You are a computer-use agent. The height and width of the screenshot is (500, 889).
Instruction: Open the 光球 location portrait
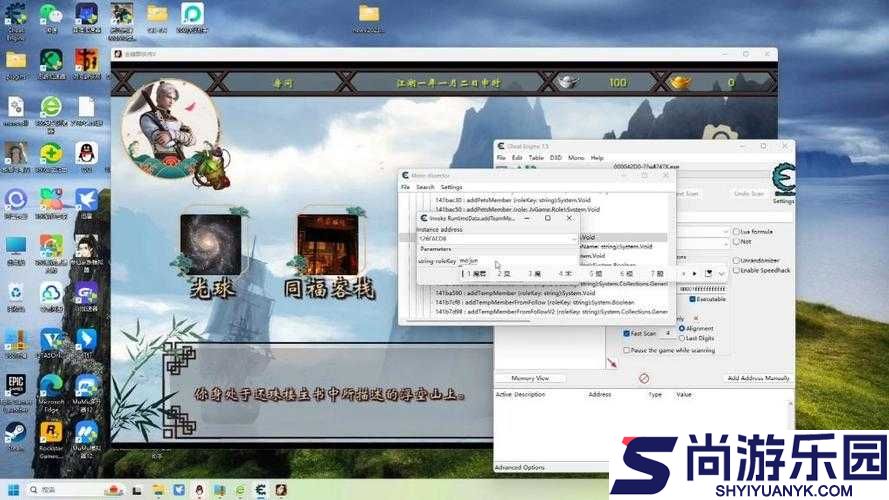click(x=210, y=244)
